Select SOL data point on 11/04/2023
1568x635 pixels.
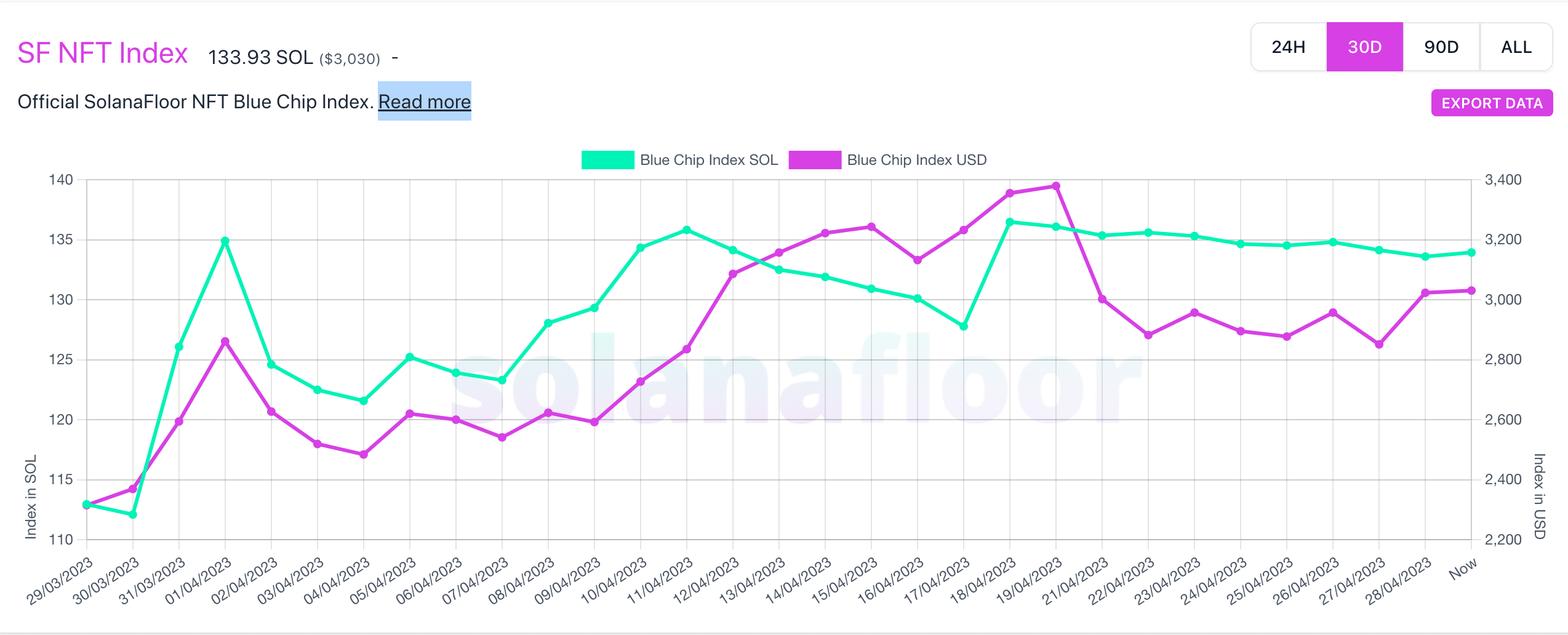687,230
